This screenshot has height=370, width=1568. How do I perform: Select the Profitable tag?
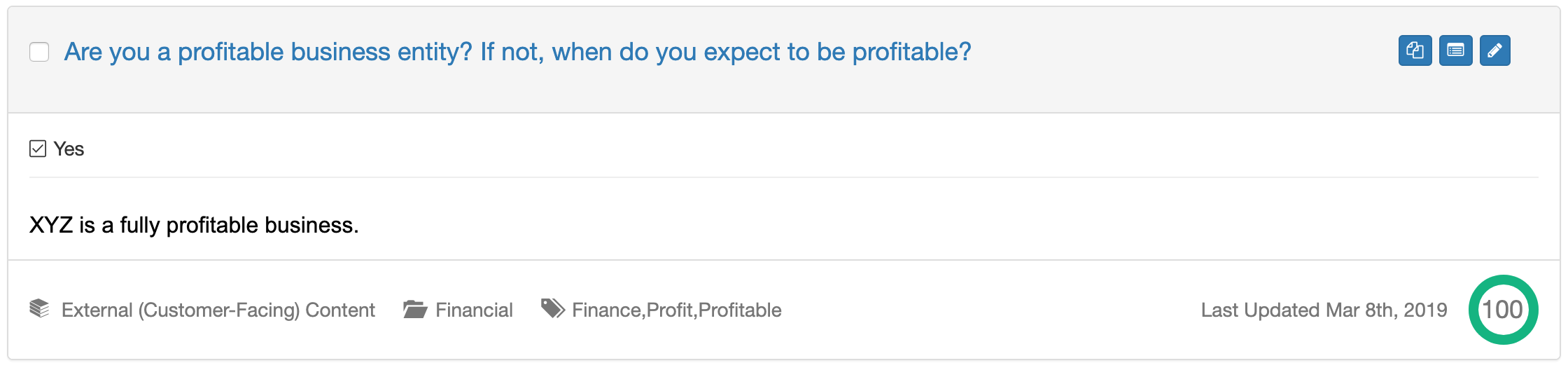click(x=740, y=310)
